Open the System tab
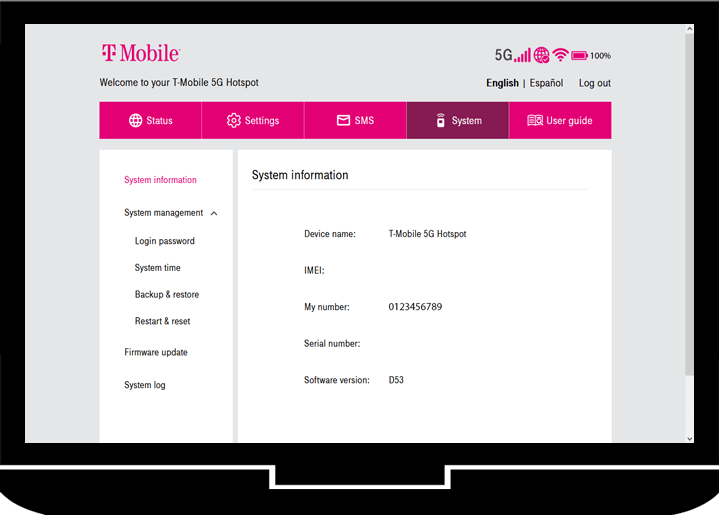The image size is (719, 515). coord(457,121)
